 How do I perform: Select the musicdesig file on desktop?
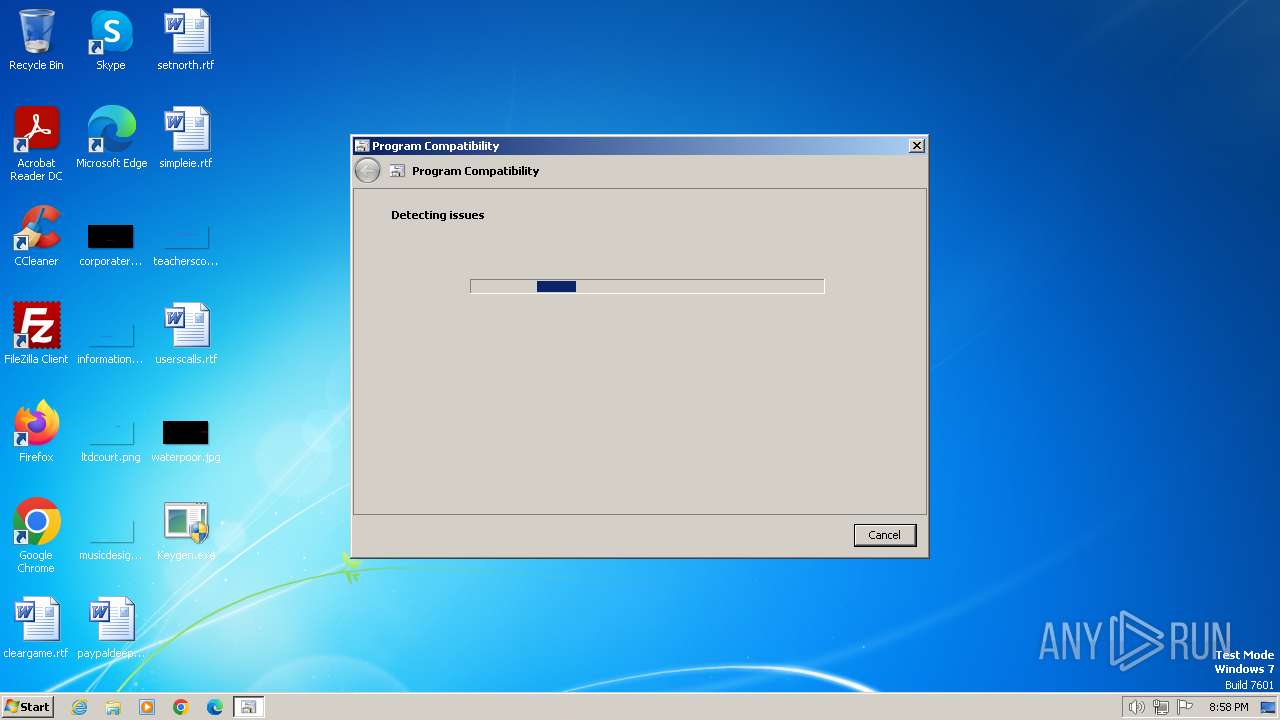111,538
